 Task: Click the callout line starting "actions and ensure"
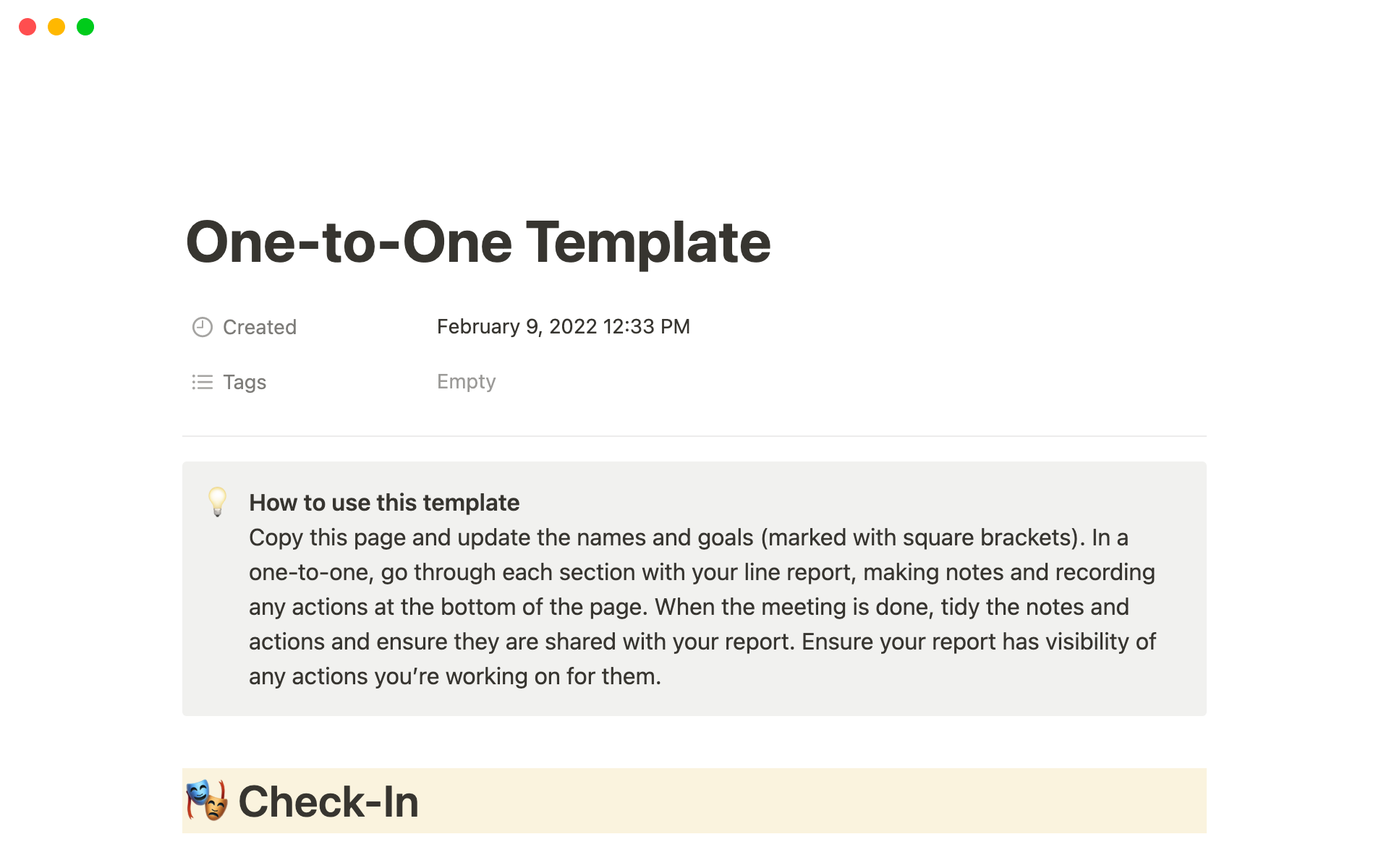click(702, 642)
